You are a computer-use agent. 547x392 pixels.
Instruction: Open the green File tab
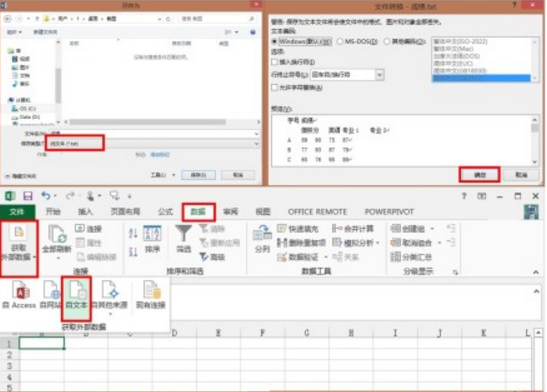(x=17, y=212)
